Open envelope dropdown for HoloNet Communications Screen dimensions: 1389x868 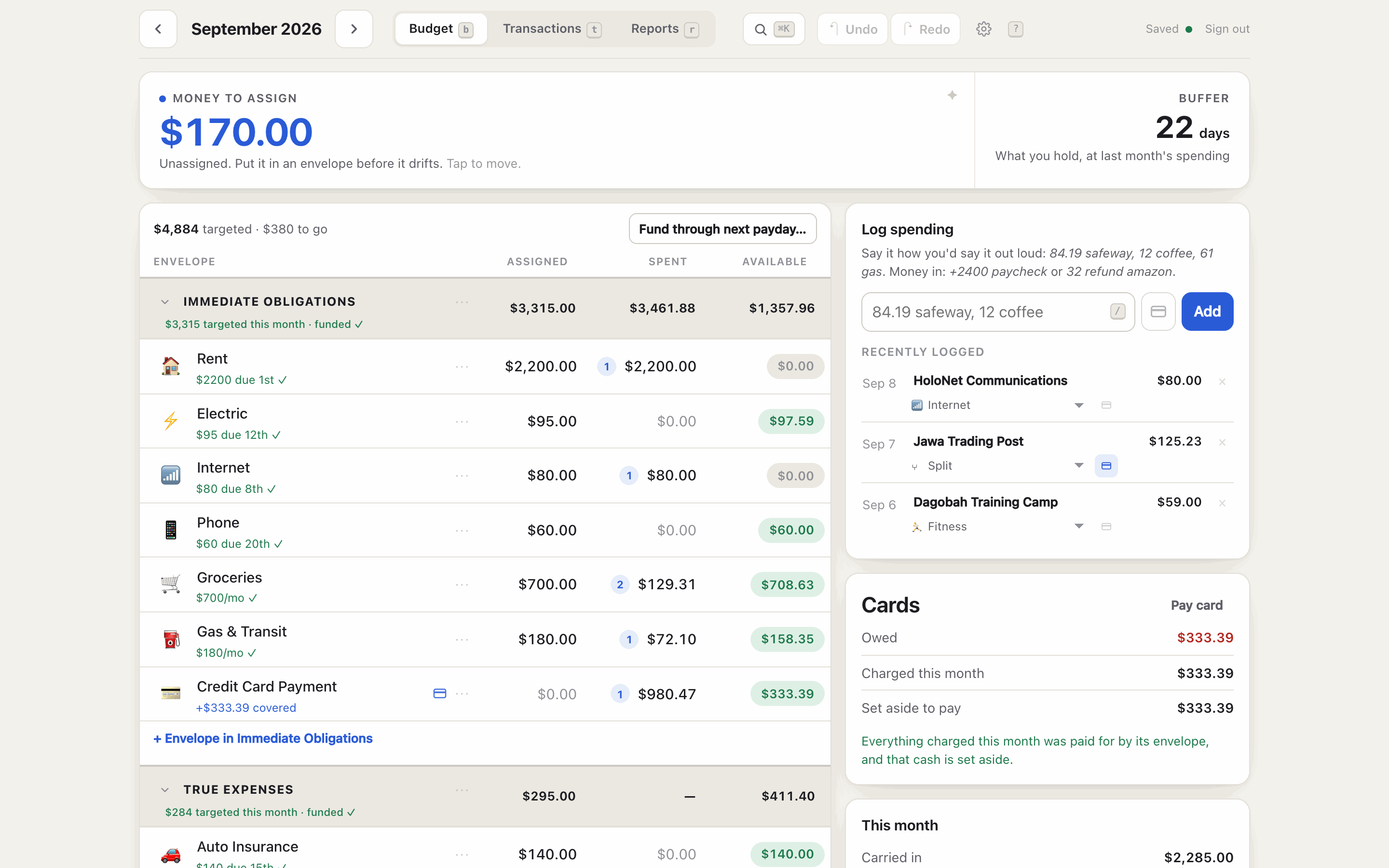coord(997,405)
